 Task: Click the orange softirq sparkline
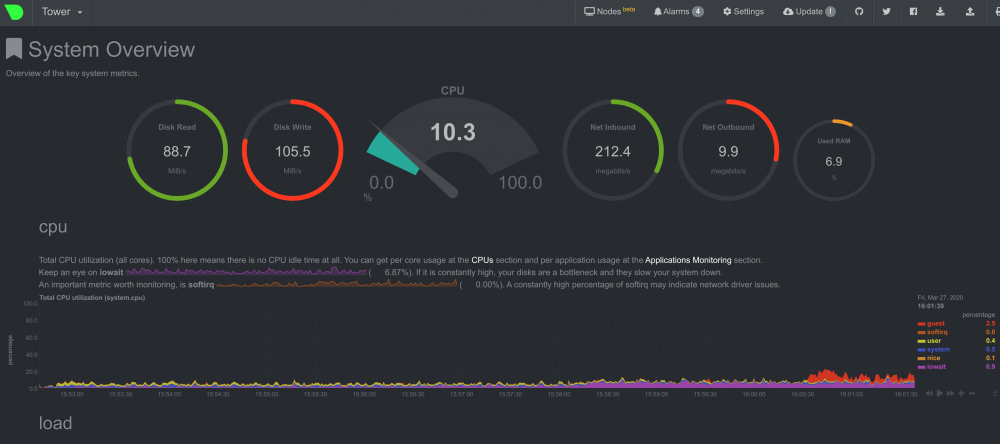click(x=337, y=284)
